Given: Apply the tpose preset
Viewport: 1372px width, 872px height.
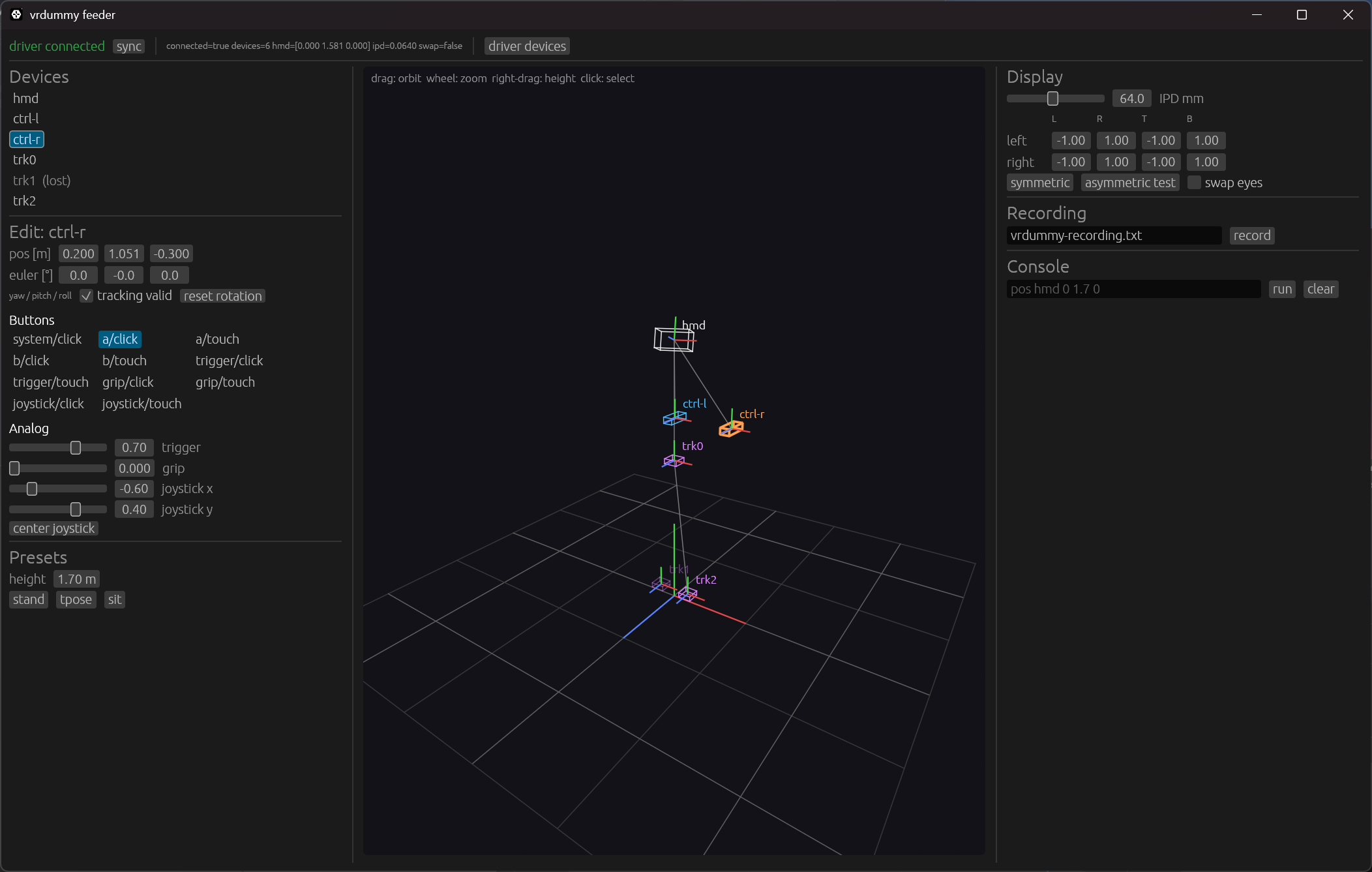Looking at the screenshot, I should [x=76, y=599].
